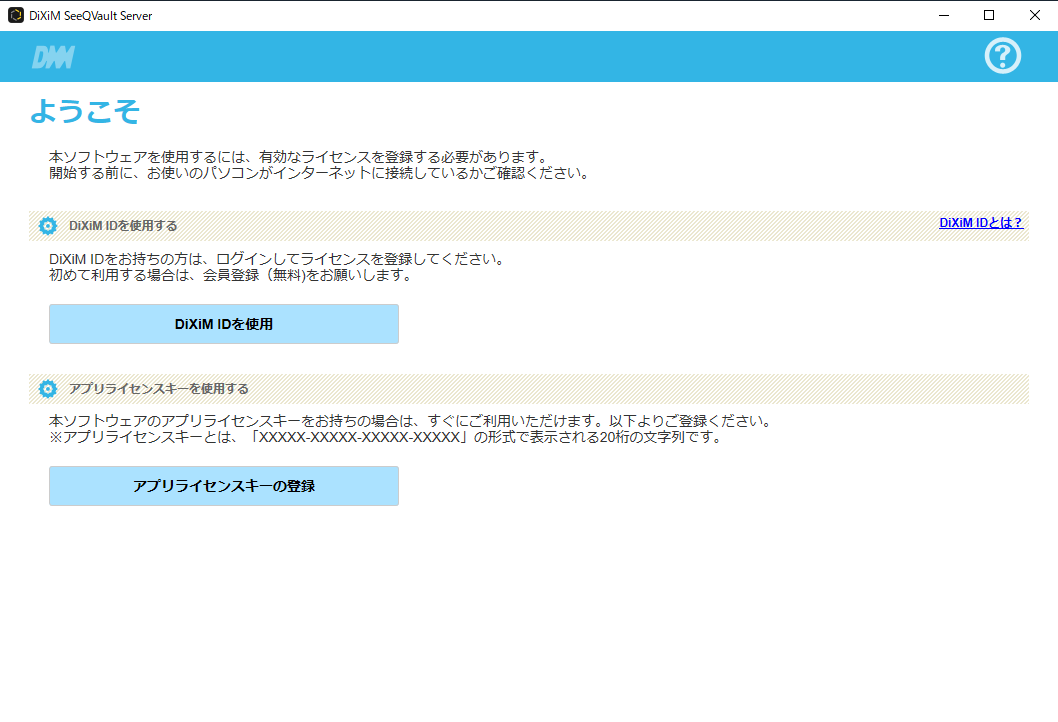
Task: Minimize the DiXiM SeeQVault Server window
Action: click(943, 15)
